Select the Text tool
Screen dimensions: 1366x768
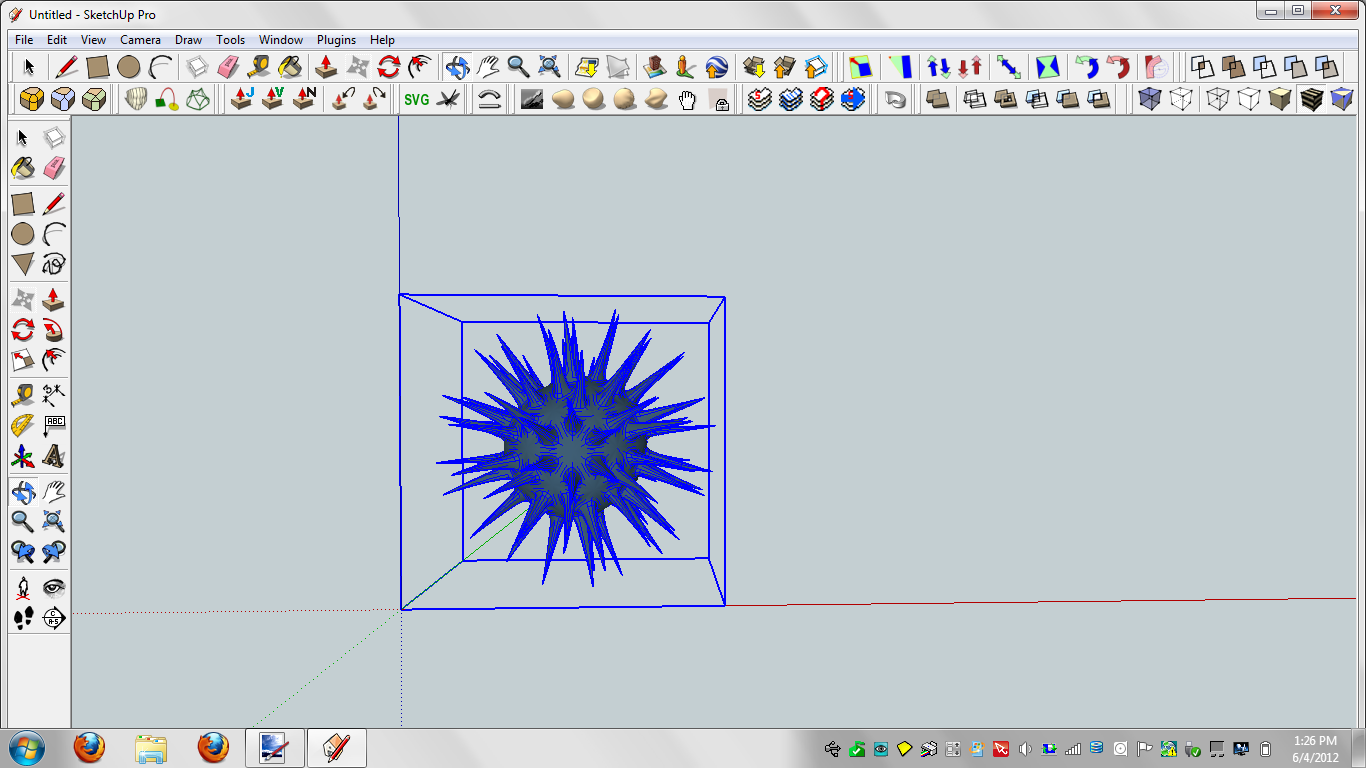coord(55,424)
